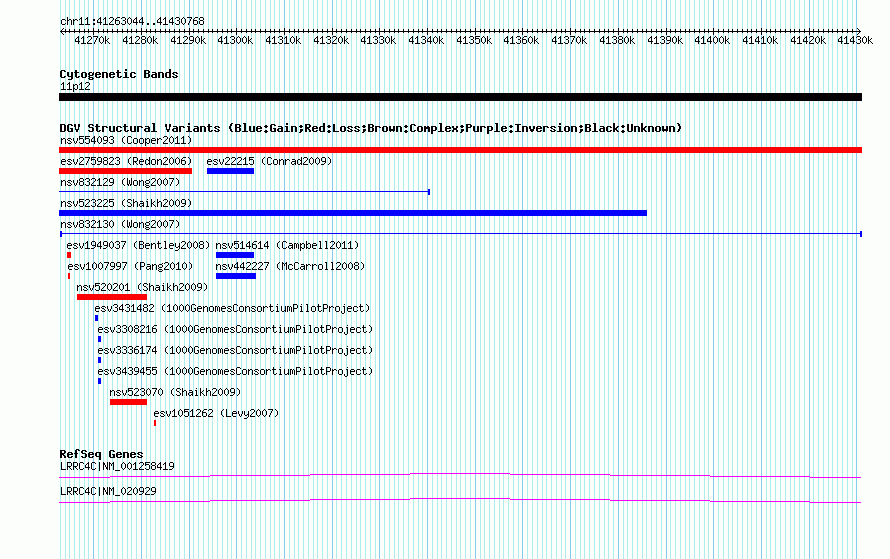Select the esv3308216 1000 Genomes variant label
This screenshot has height=559, width=890.
point(235,329)
